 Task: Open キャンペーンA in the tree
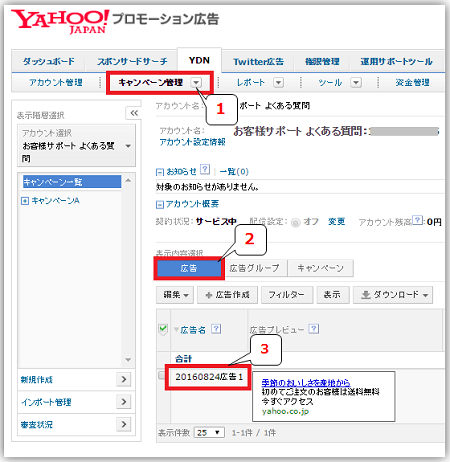[55, 201]
